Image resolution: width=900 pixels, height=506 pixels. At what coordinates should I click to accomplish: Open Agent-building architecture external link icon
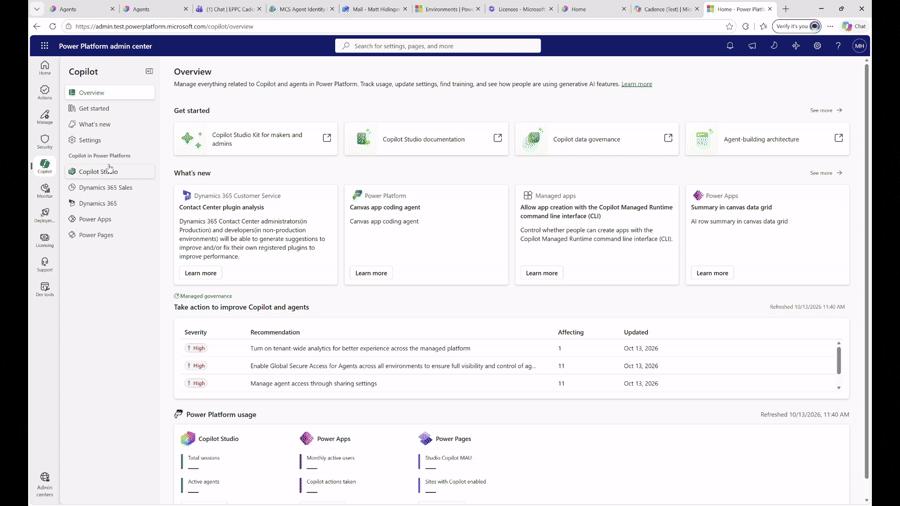[838, 138]
